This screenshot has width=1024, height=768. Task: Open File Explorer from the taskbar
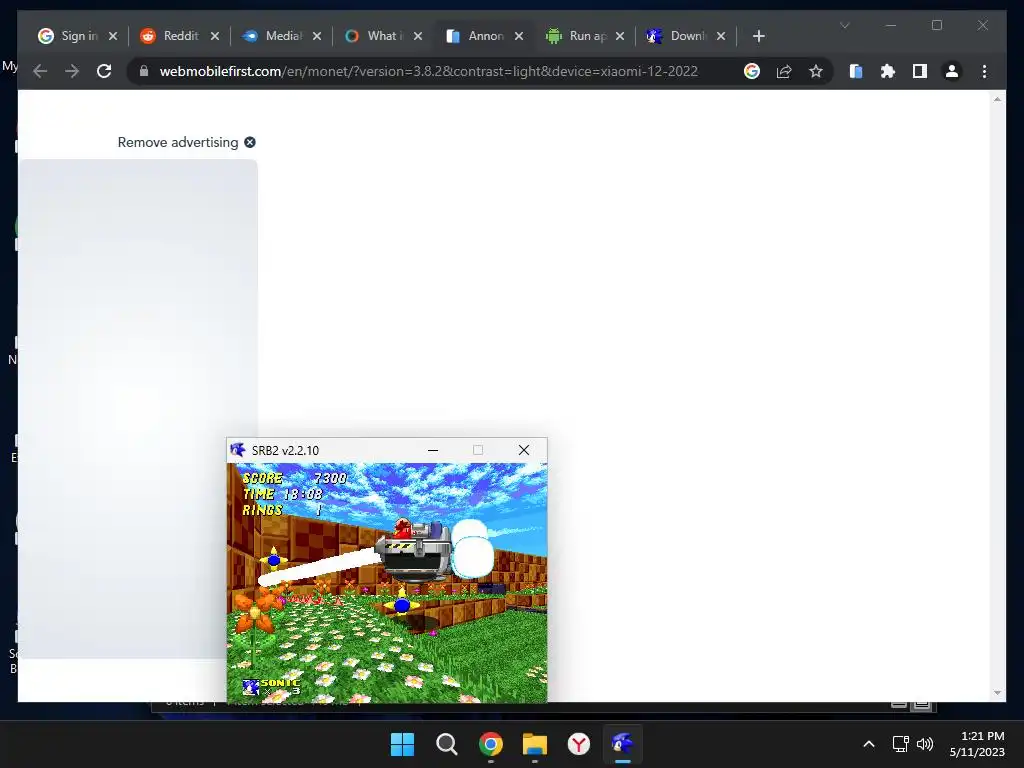point(535,744)
